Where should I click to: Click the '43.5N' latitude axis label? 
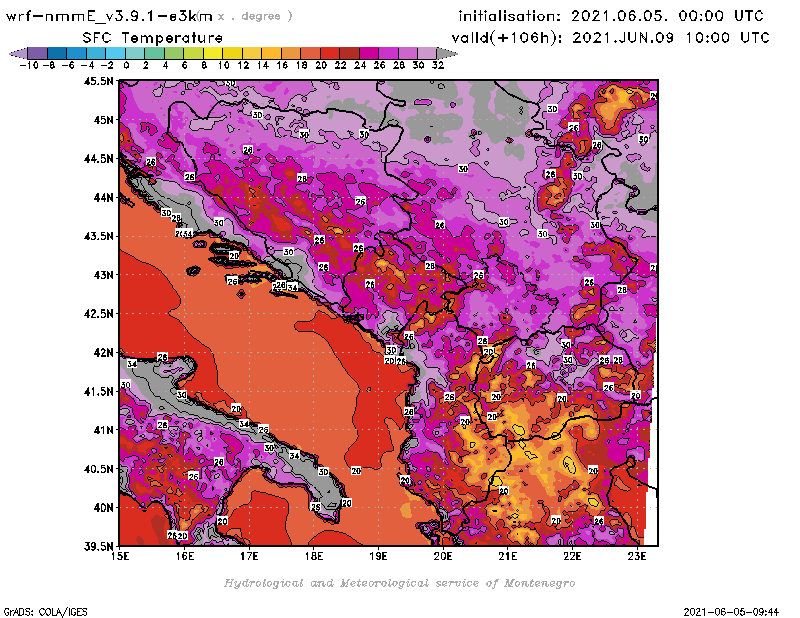click(98, 236)
